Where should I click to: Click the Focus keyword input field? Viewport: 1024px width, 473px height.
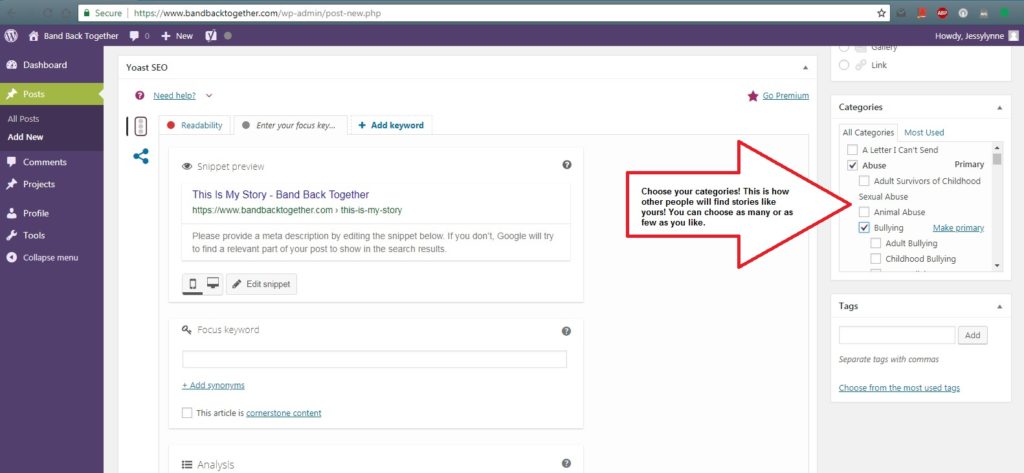[x=374, y=359]
